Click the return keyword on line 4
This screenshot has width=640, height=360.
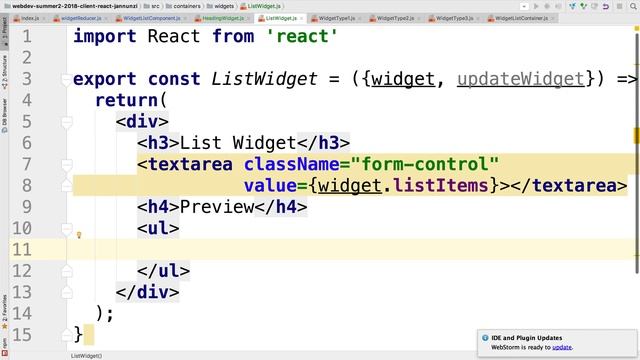point(126,100)
